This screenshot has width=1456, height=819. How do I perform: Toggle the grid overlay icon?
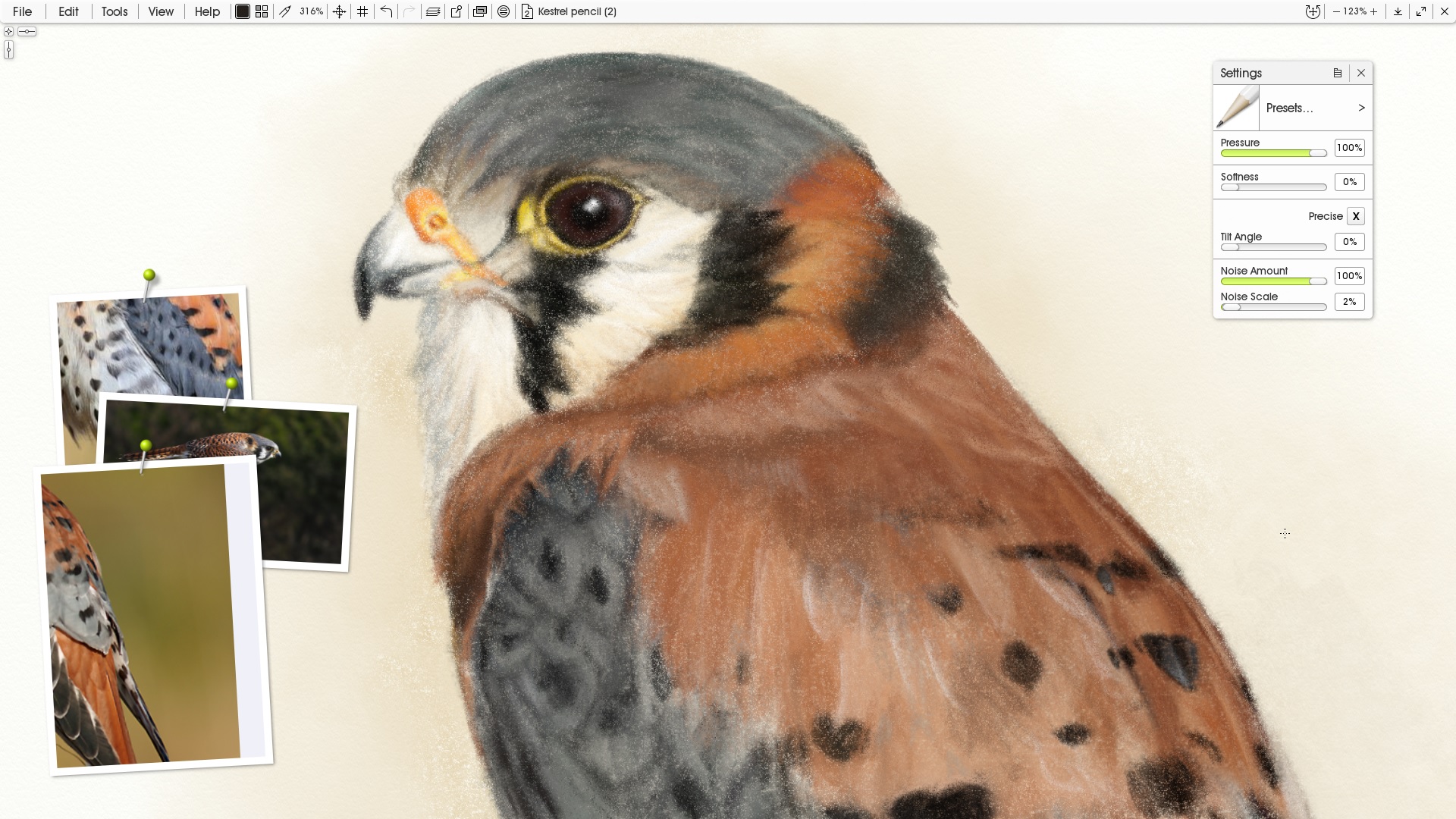click(362, 11)
